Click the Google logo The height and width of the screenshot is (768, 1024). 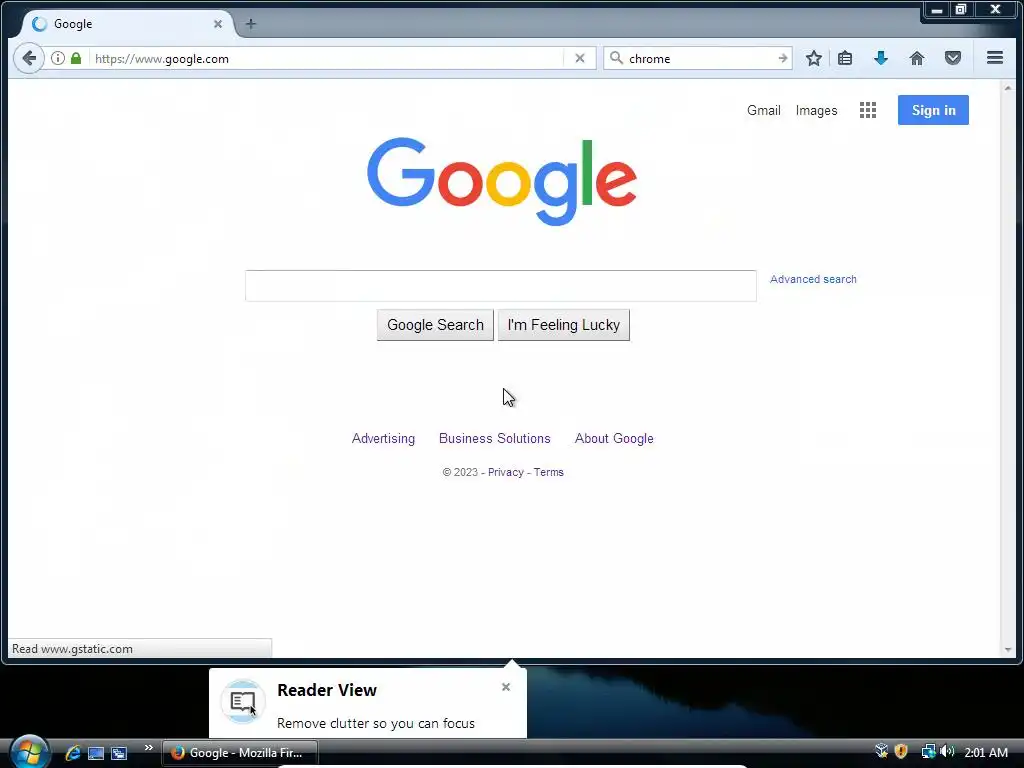coord(502,181)
